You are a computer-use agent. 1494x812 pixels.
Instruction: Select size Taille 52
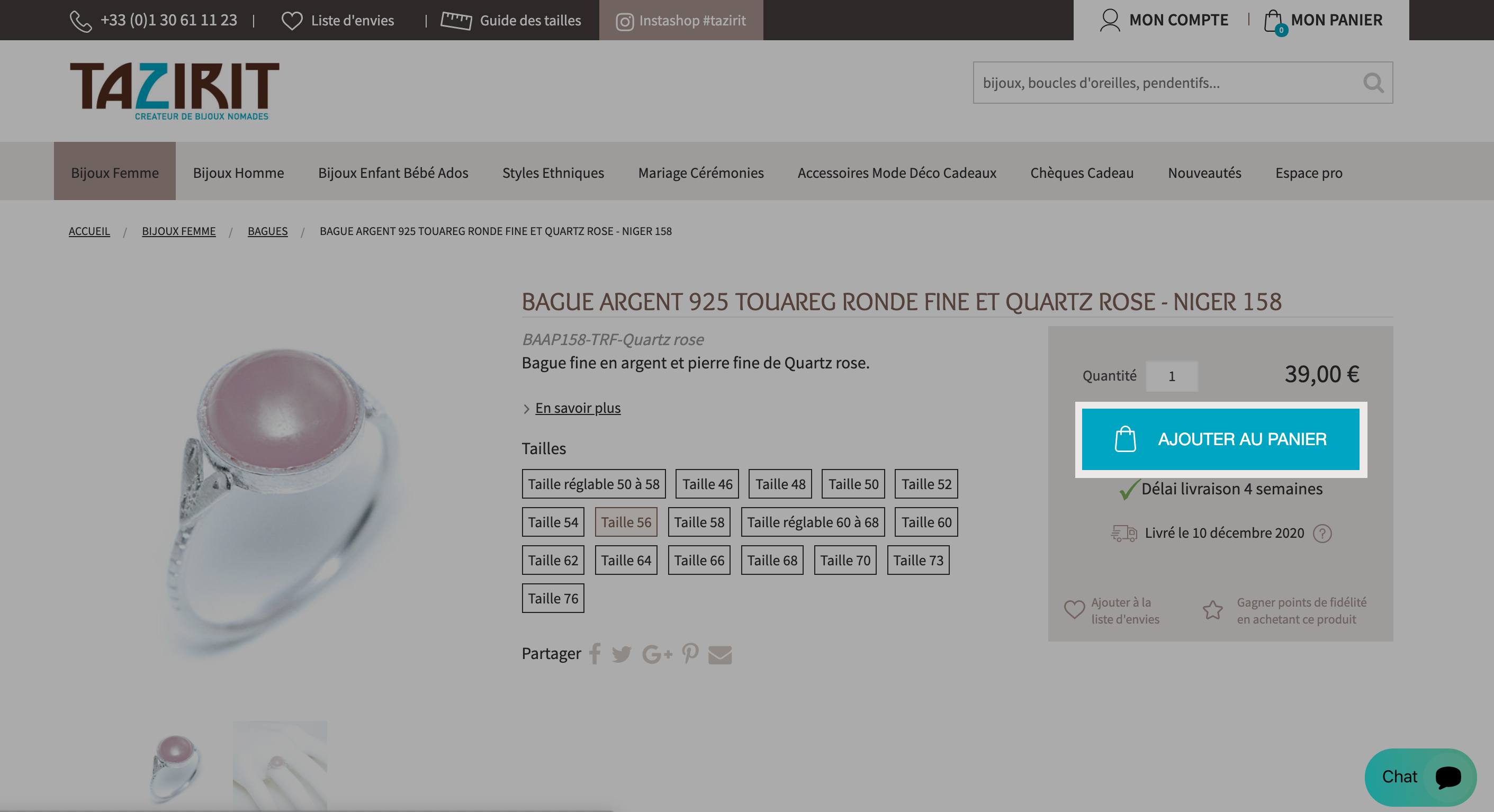click(x=926, y=484)
